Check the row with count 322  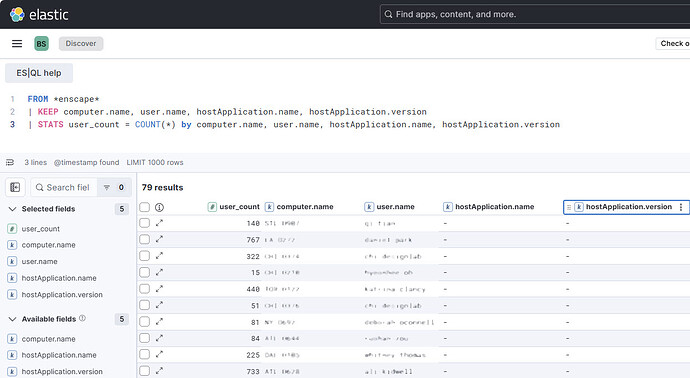click(x=144, y=256)
